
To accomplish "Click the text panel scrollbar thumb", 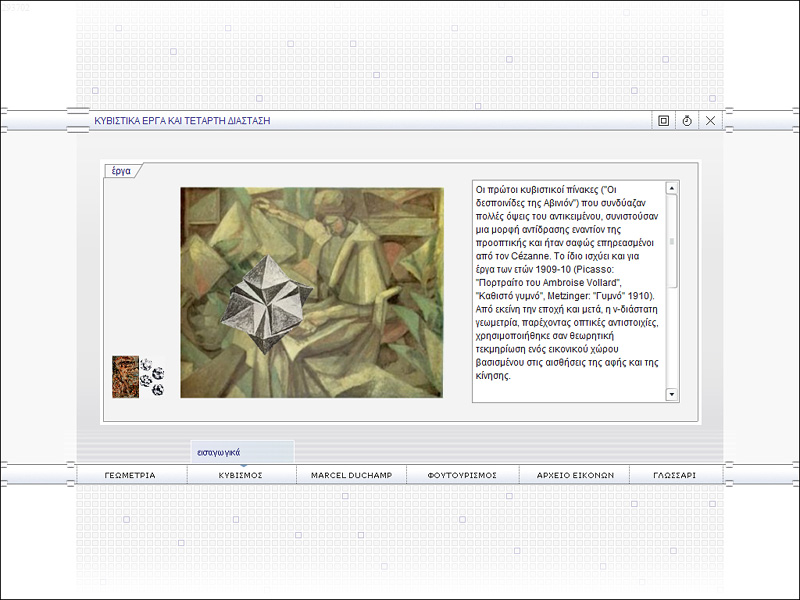I will coord(672,241).
